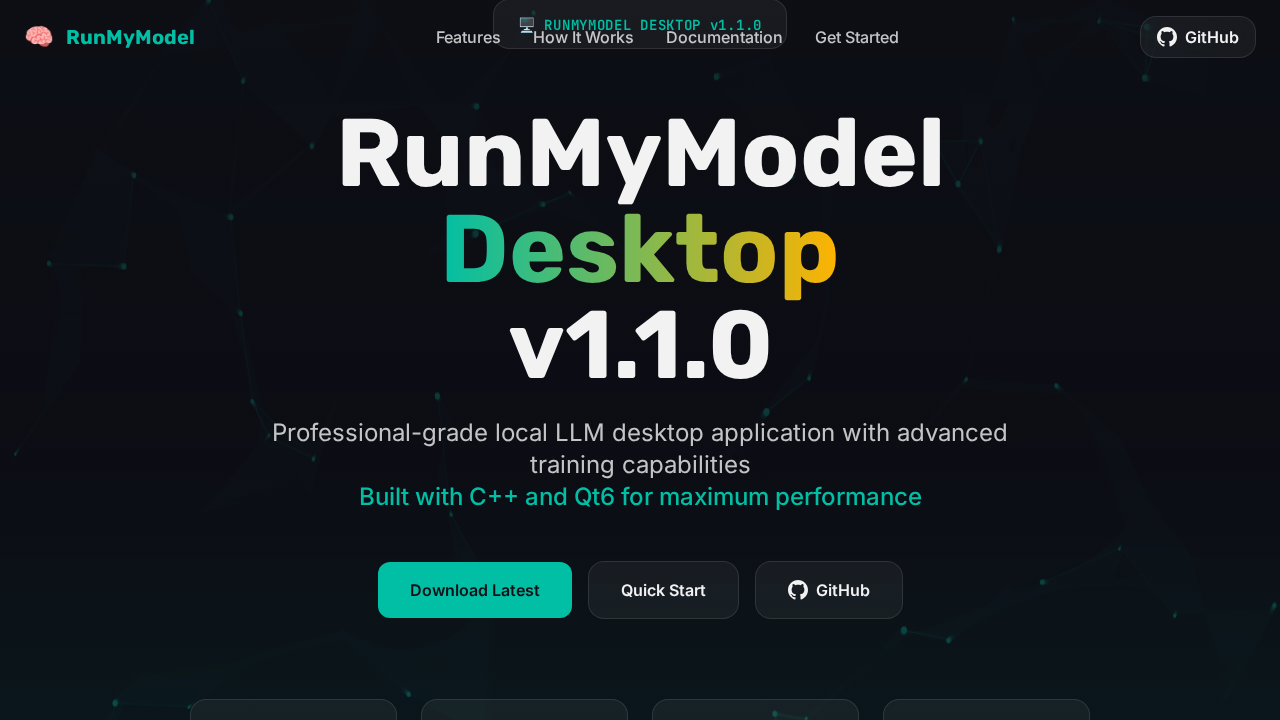Open GitHub via the top-right button
The height and width of the screenshot is (720, 1280).
1197,37
